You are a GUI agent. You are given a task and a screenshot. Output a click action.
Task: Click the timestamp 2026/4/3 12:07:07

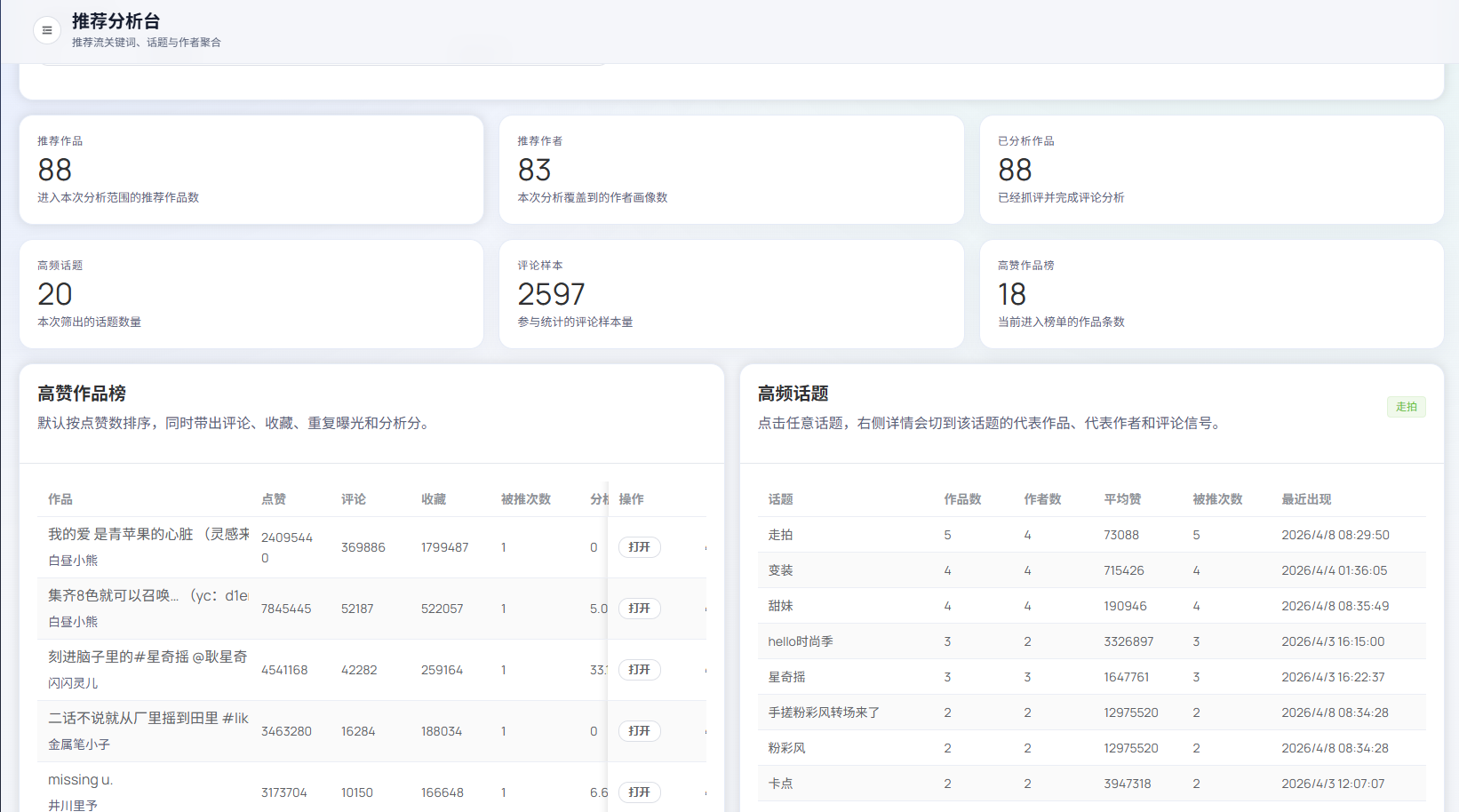click(1334, 784)
